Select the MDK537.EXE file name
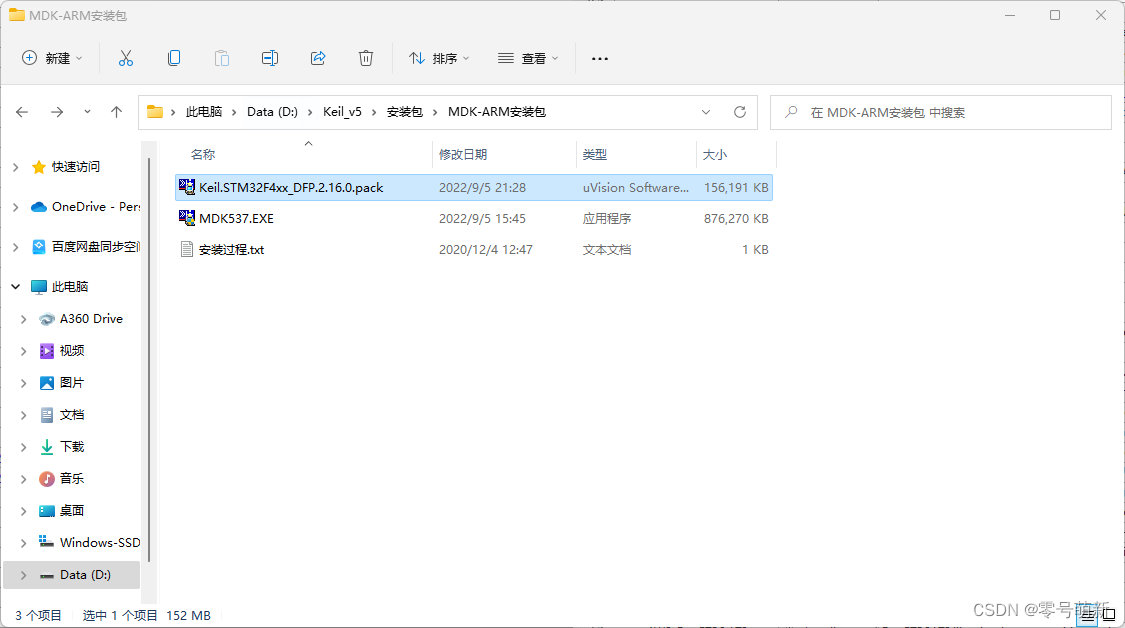 pyautogui.click(x=236, y=218)
